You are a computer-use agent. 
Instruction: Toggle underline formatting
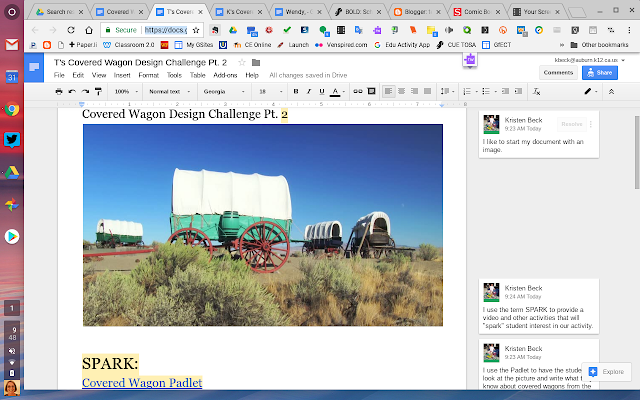(322, 91)
